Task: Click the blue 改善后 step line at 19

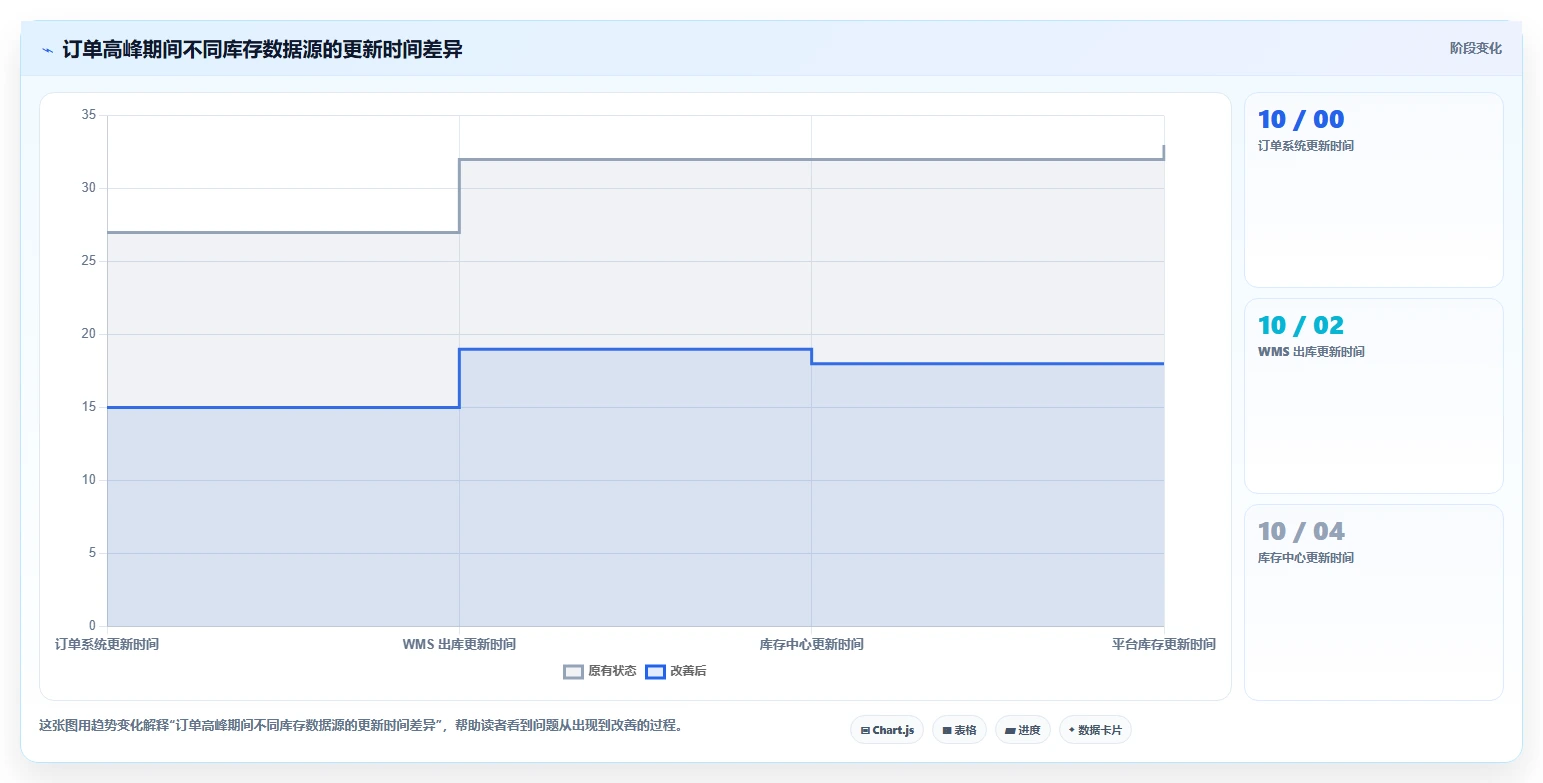Action: click(x=635, y=349)
